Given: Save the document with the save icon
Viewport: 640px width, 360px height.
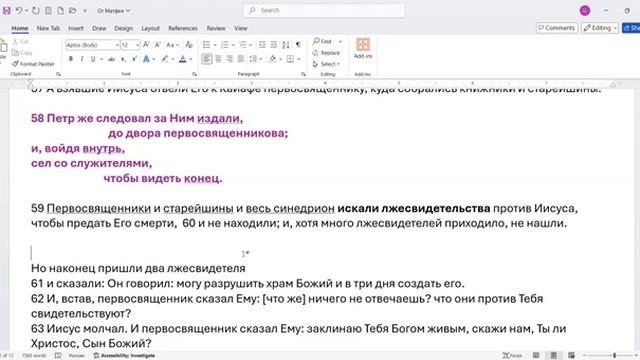Looking at the screenshot, I should pos(7,11).
